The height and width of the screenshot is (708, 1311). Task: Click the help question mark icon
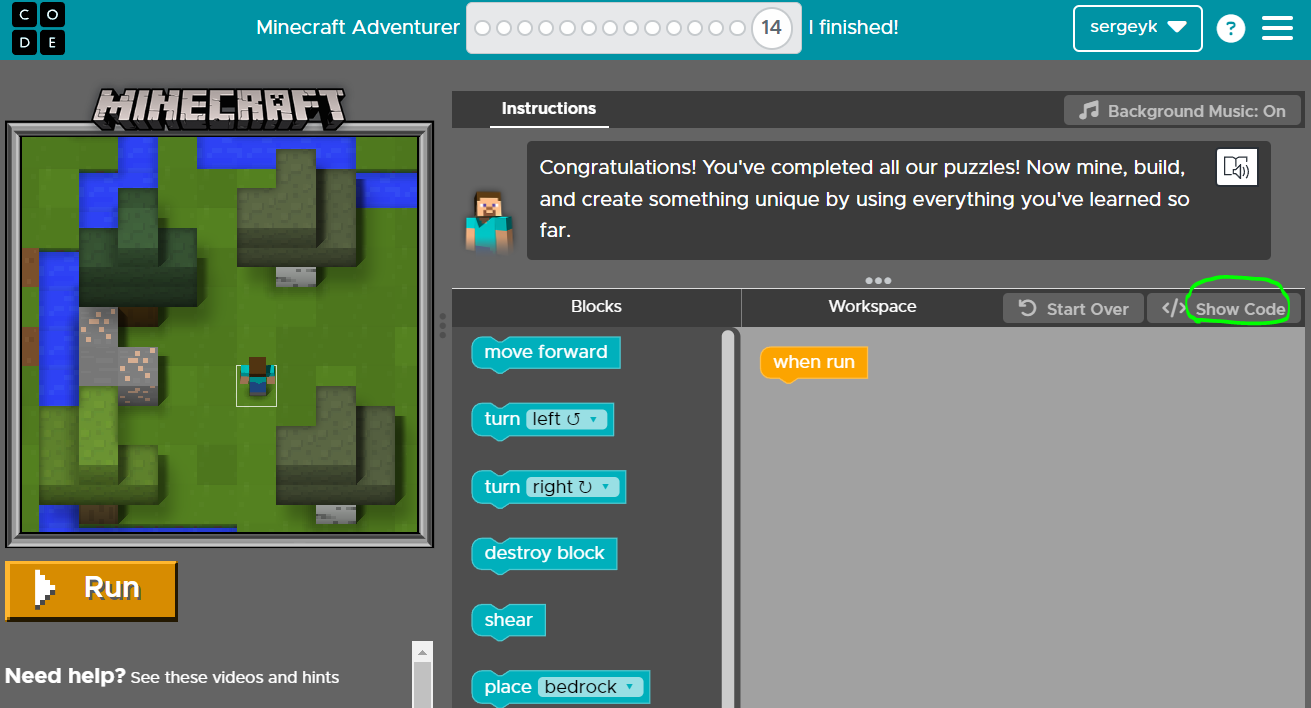coord(1230,29)
